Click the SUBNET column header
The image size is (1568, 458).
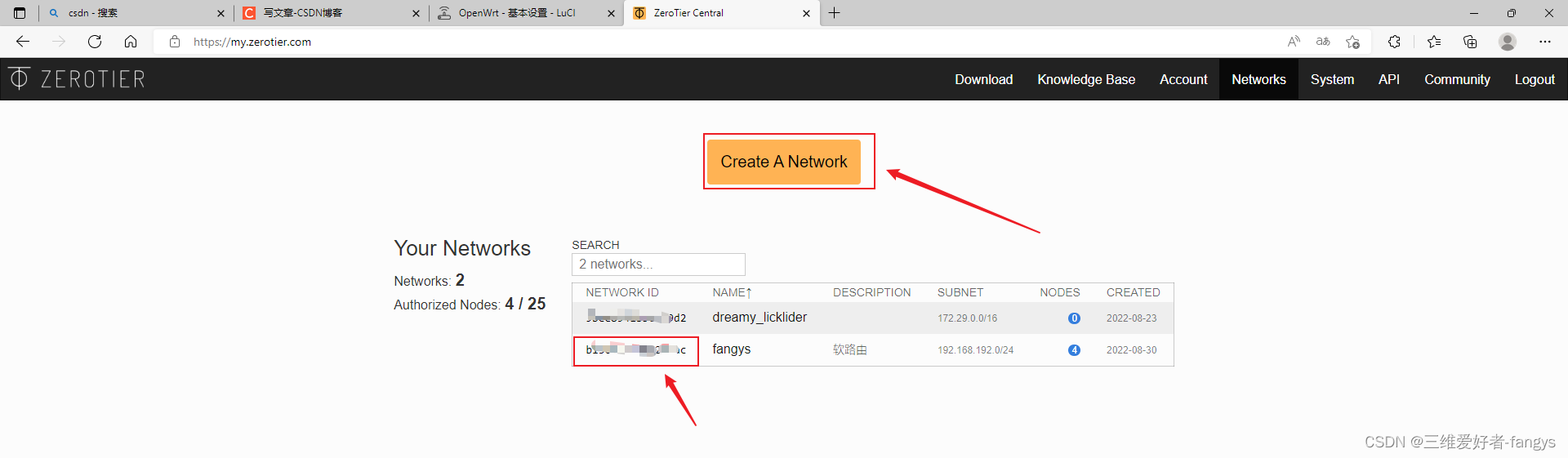(x=960, y=292)
